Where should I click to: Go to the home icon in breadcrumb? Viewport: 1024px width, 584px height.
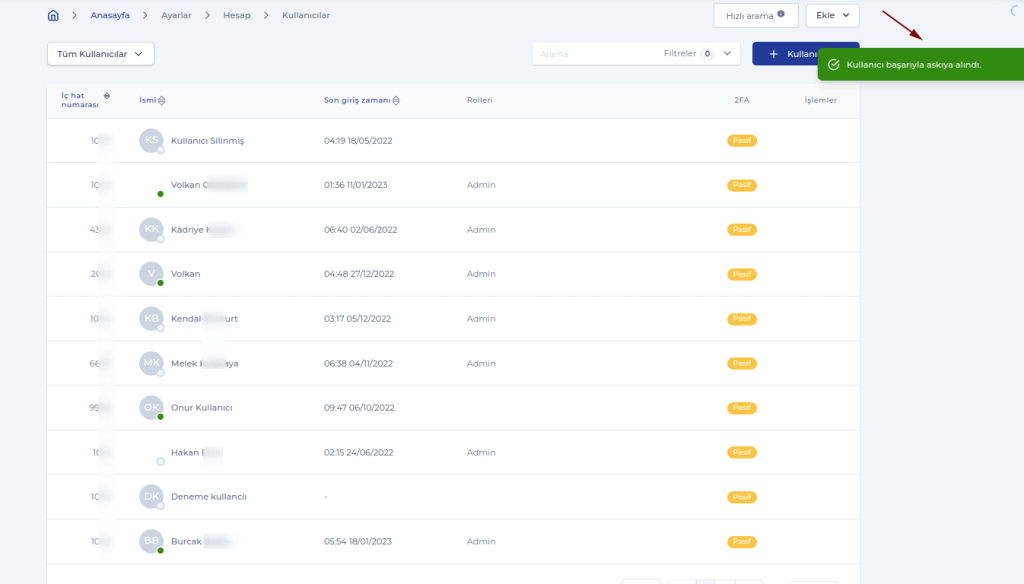pyautogui.click(x=54, y=15)
